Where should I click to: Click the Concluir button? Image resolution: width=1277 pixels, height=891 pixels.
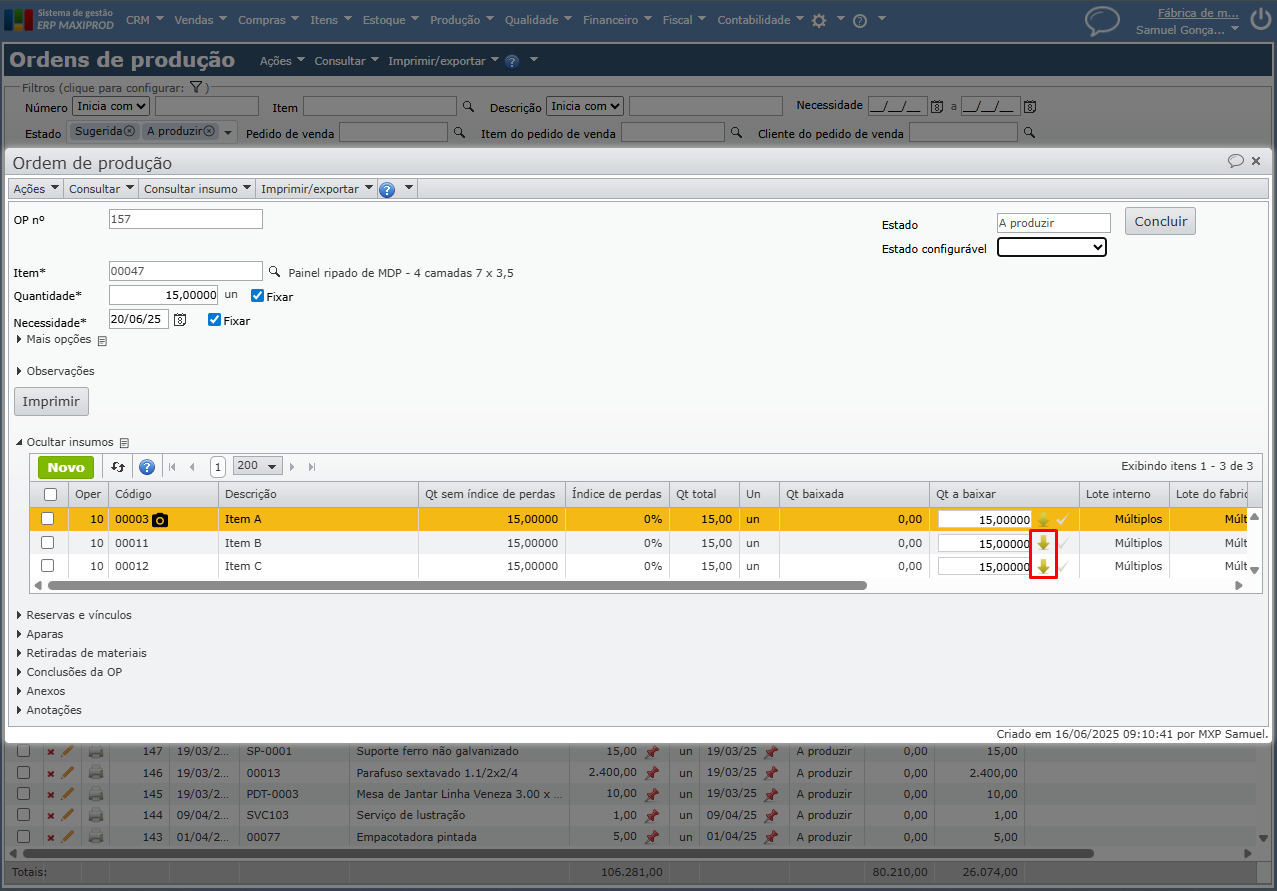[1160, 221]
